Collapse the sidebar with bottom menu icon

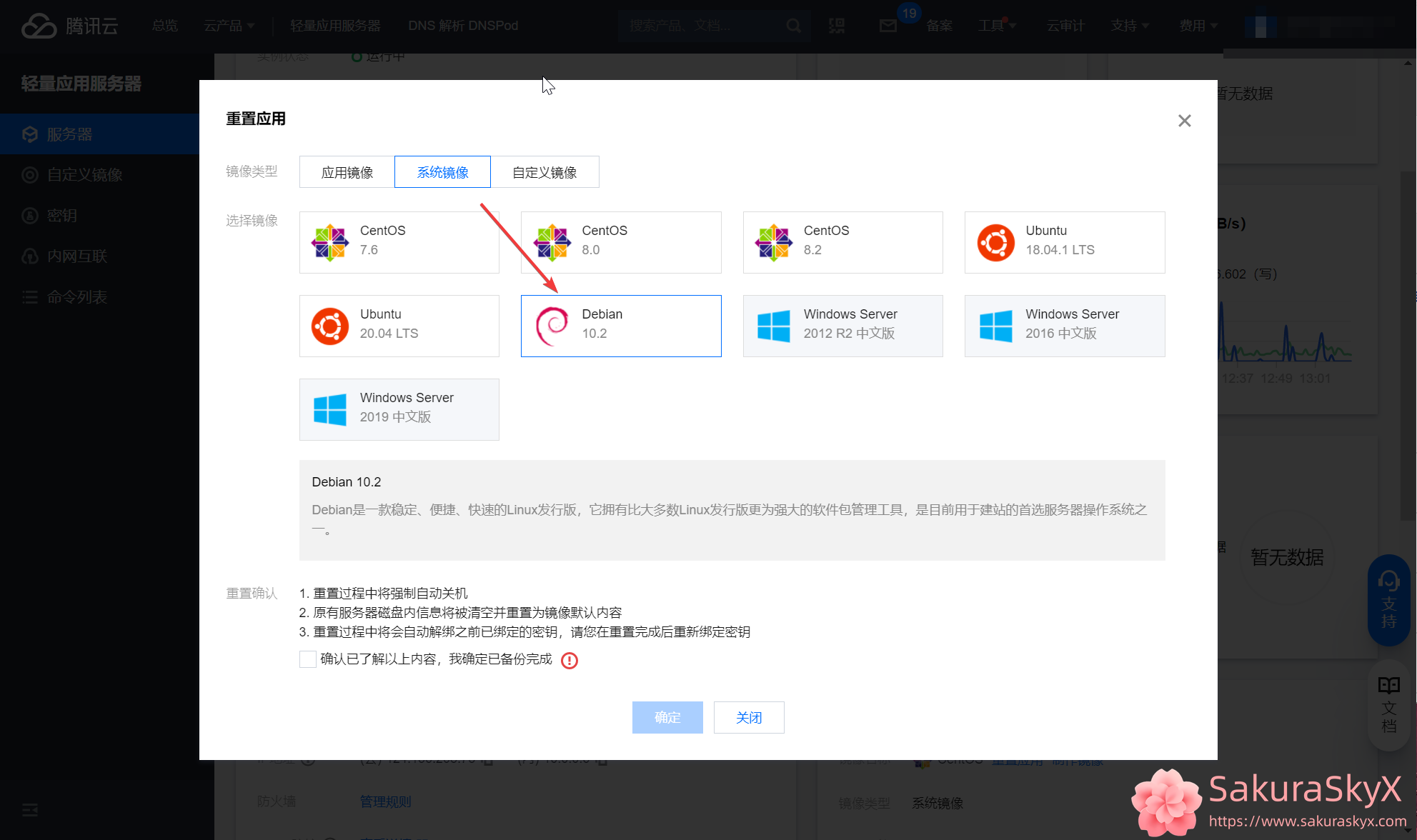[x=30, y=810]
